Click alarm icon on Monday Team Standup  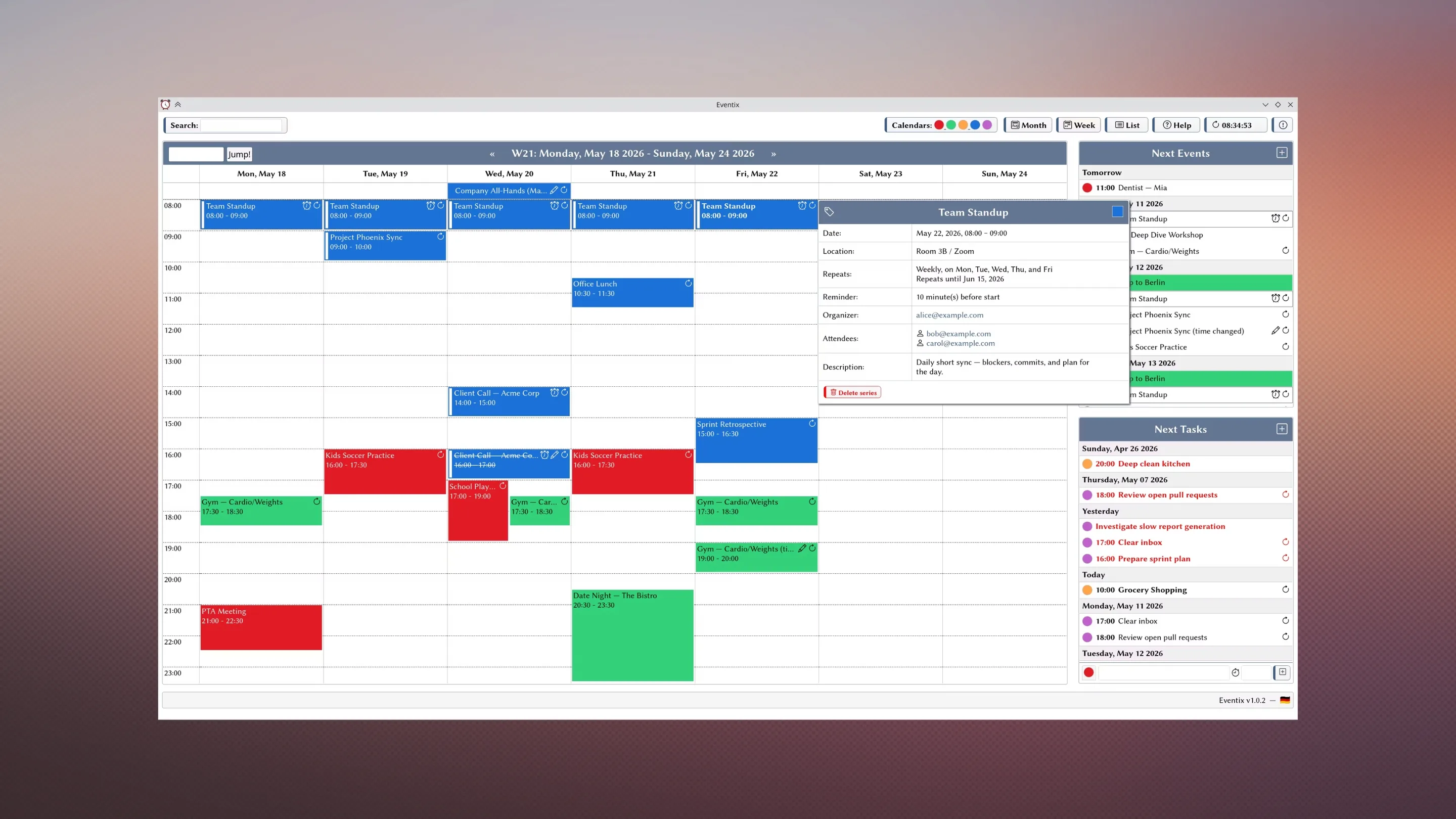306,206
